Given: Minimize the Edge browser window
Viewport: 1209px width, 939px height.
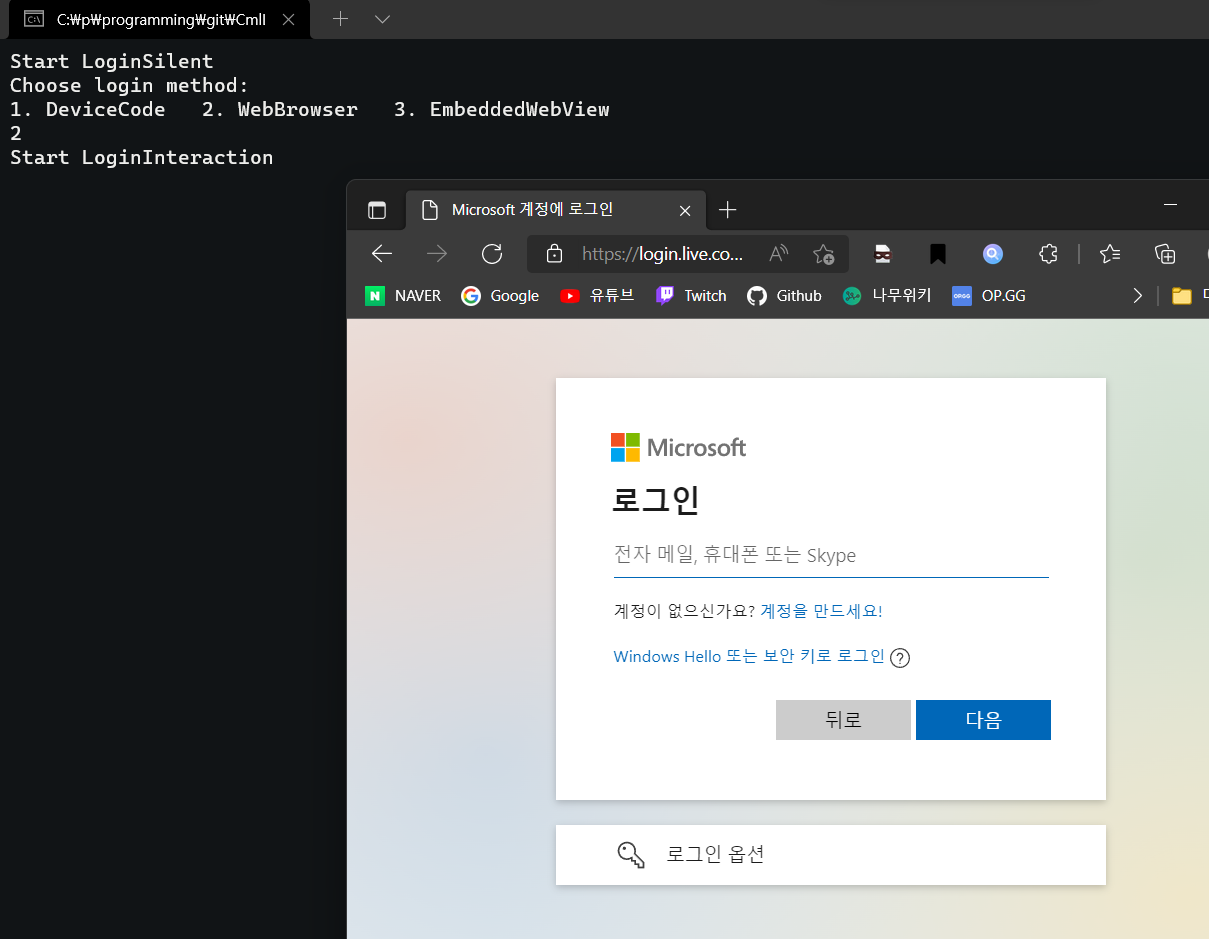Looking at the screenshot, I should pos(1171,205).
